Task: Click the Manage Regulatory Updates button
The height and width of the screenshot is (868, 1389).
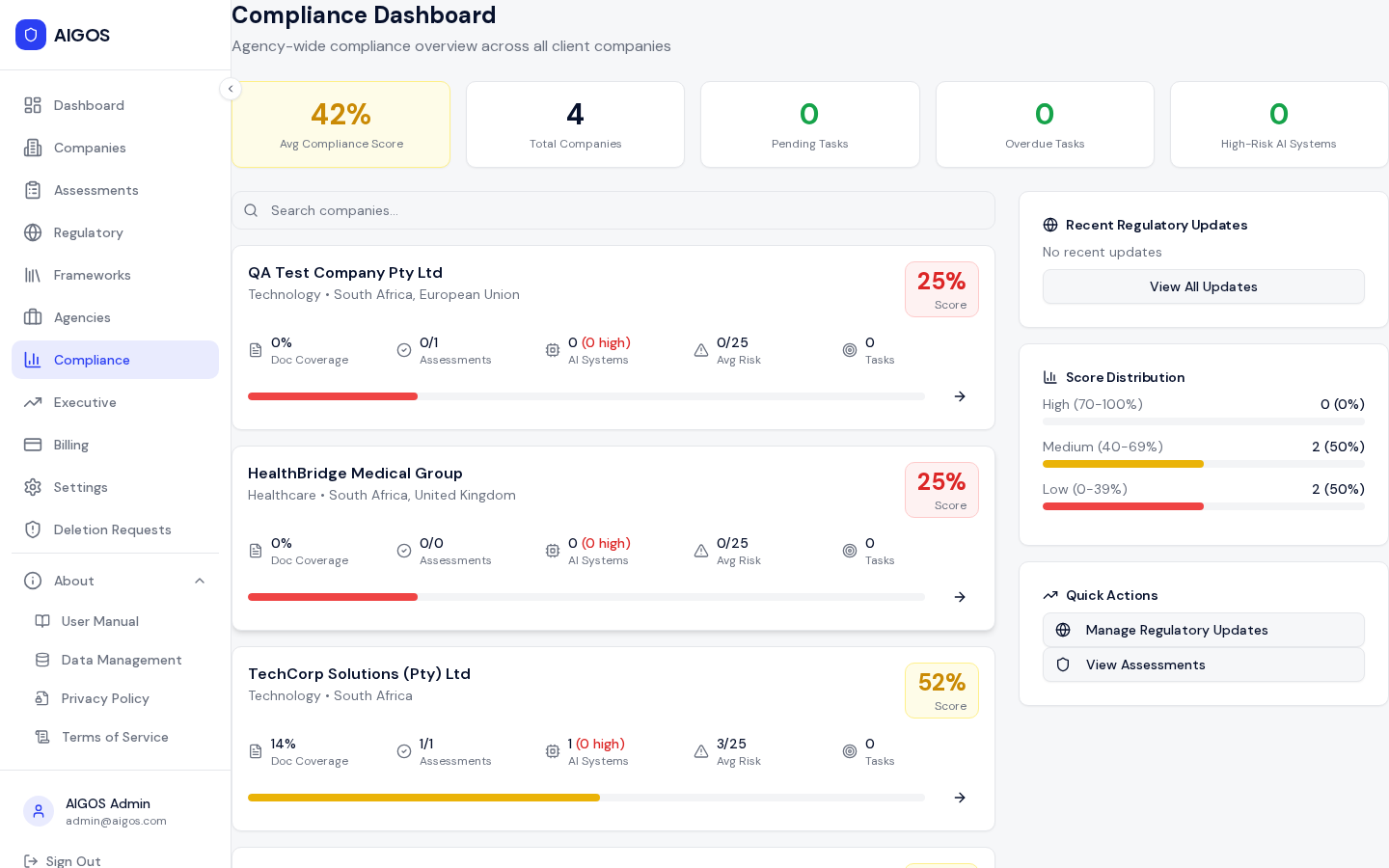Action: pos(1203,630)
